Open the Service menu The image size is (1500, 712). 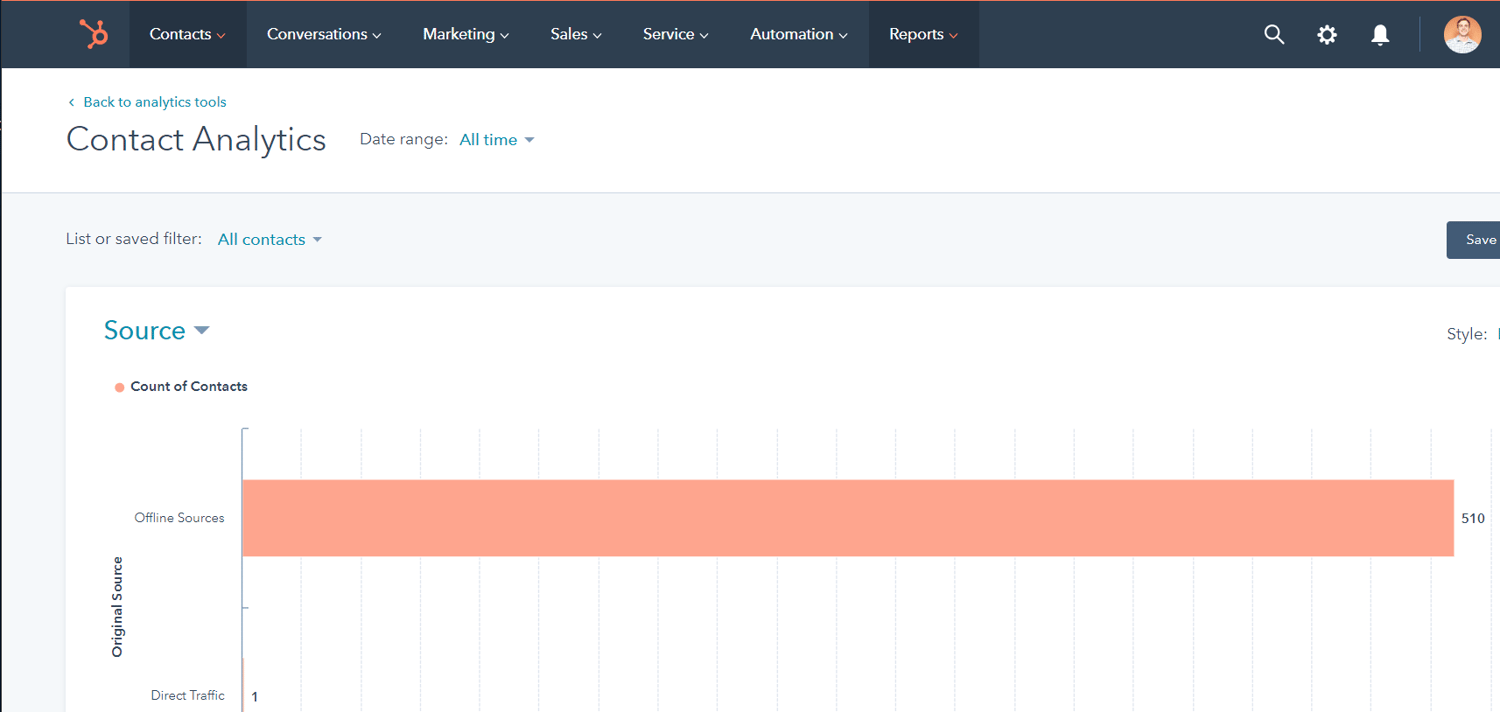[674, 34]
